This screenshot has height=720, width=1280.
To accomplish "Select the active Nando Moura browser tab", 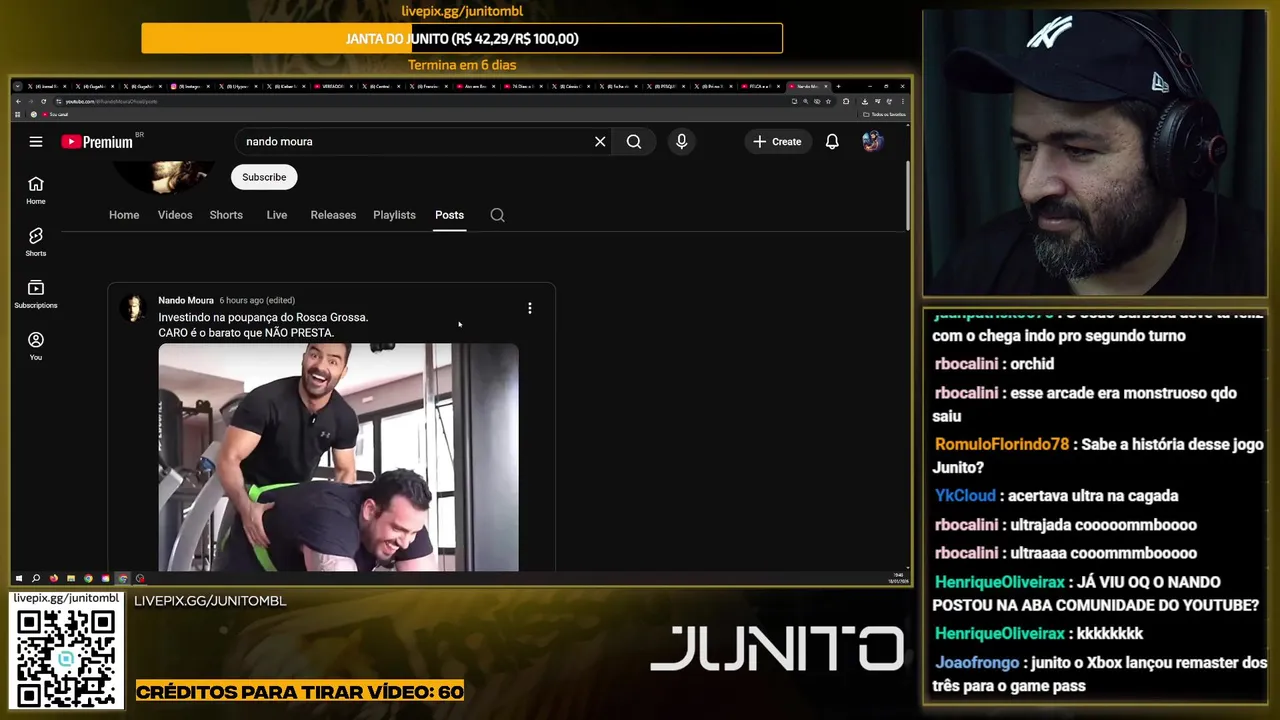I will point(807,87).
